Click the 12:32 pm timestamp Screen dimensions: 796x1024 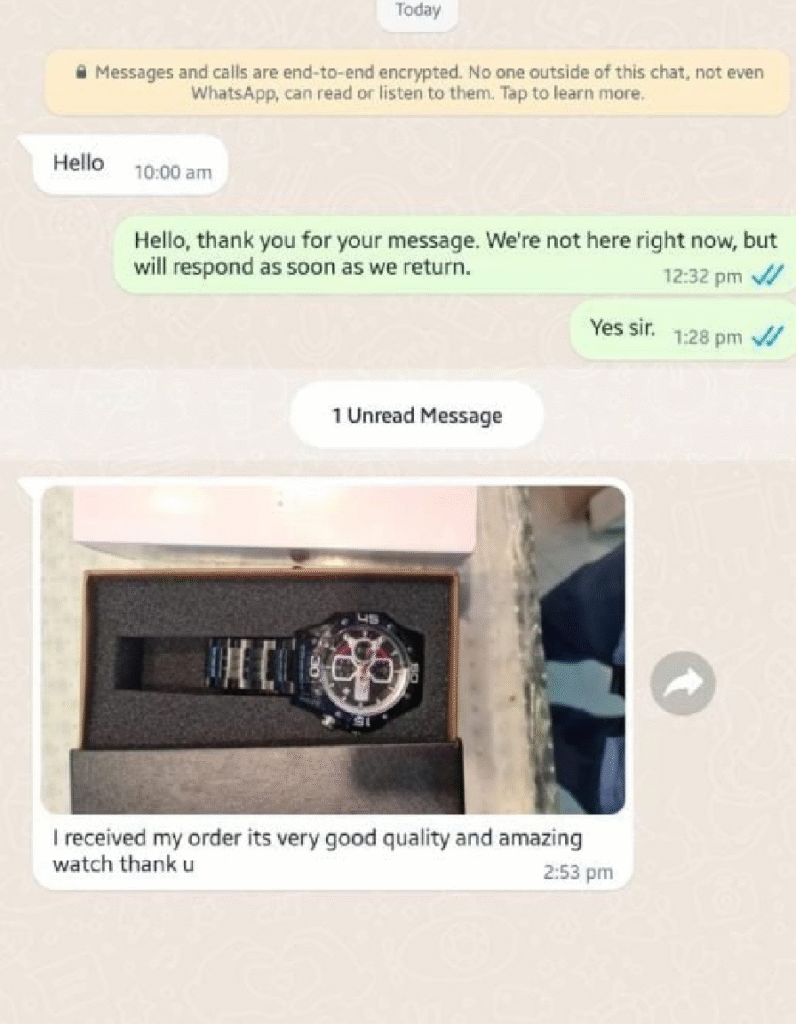point(703,277)
